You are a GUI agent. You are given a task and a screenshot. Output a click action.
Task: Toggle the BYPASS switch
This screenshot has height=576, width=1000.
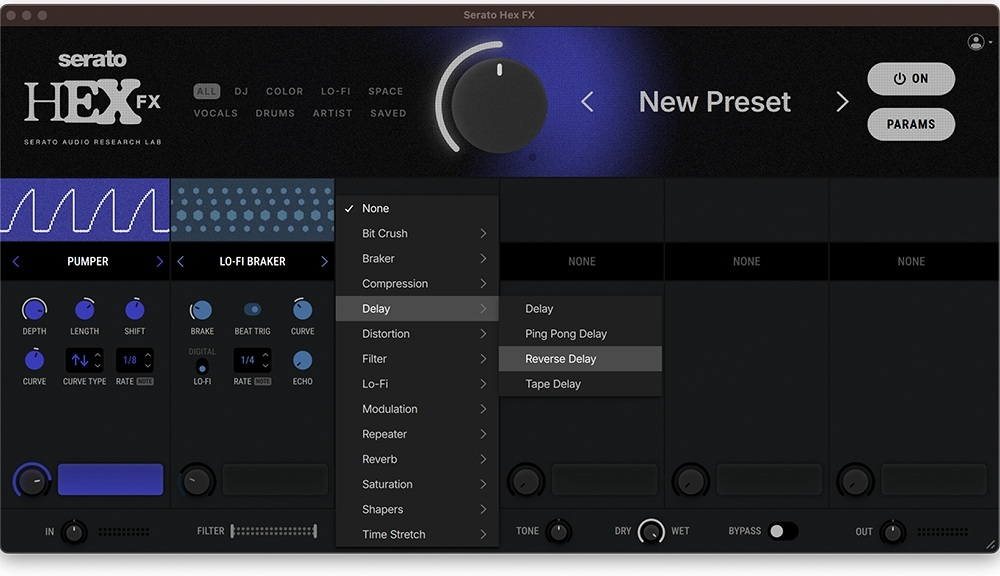[783, 531]
